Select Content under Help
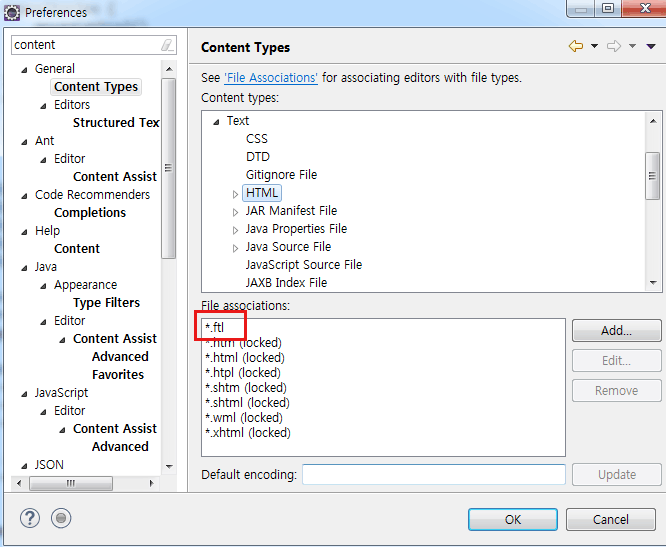This screenshot has width=666, height=547. point(77,249)
